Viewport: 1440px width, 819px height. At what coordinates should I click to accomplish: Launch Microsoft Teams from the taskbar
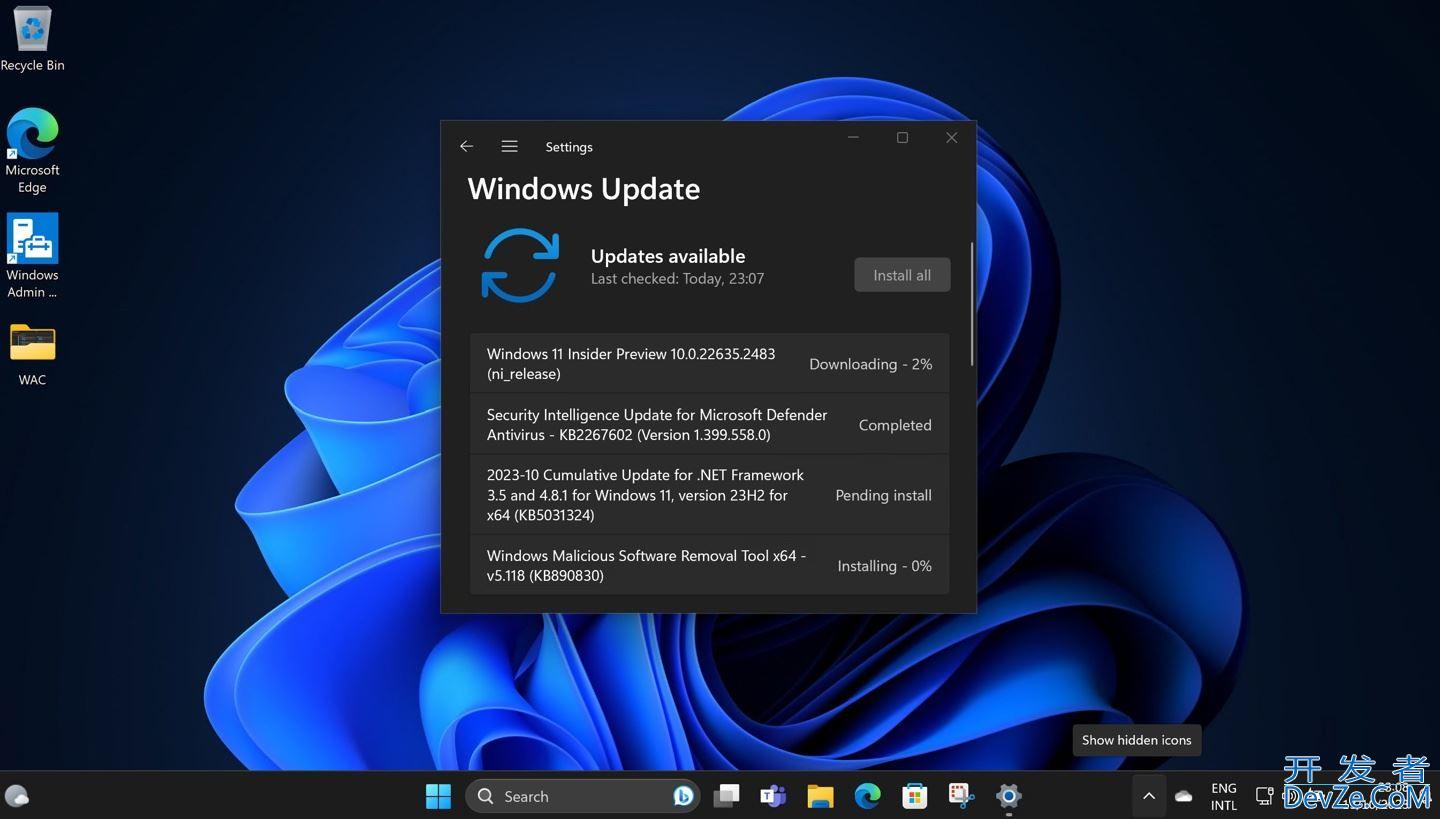(773, 796)
